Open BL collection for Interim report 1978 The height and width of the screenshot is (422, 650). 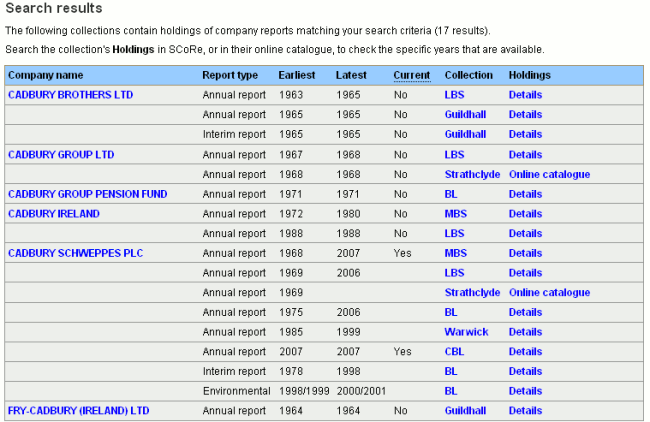[451, 371]
